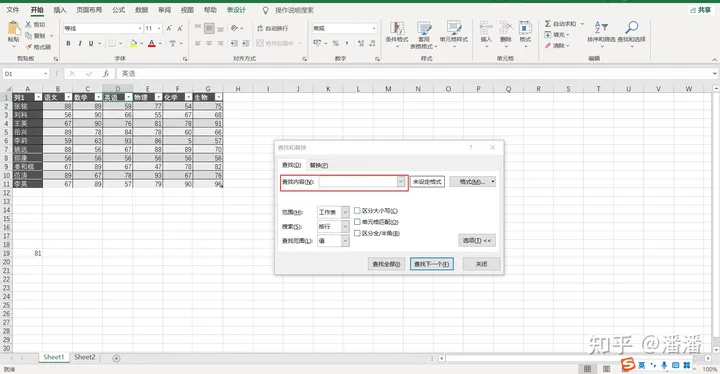Add a new sheet with plus icon
Viewport: 720px width, 374px height.
[117, 358]
